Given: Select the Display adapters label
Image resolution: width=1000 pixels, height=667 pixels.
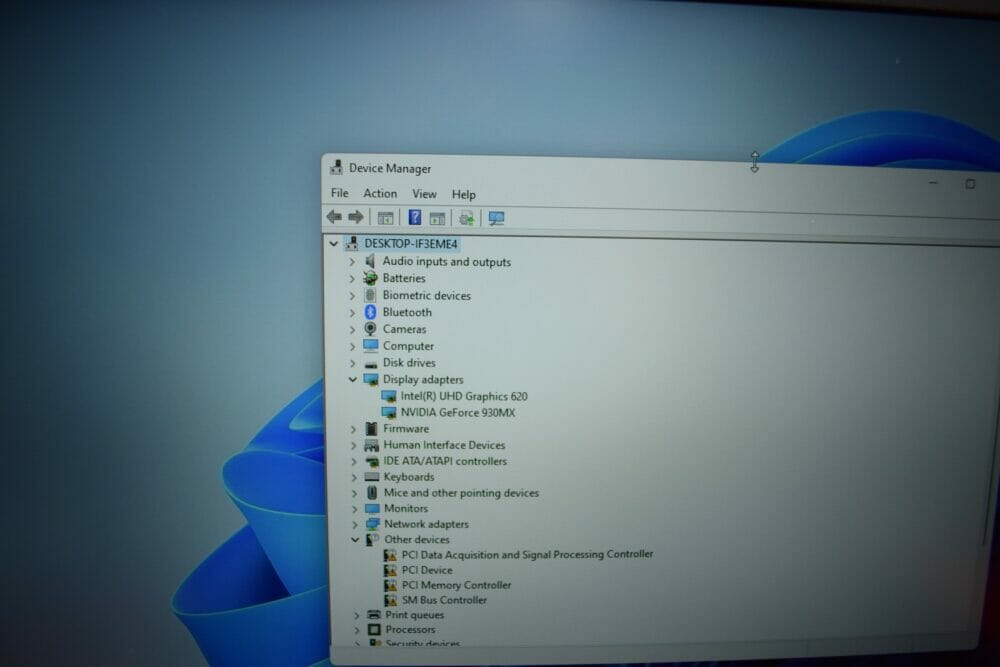Looking at the screenshot, I should pos(423,379).
